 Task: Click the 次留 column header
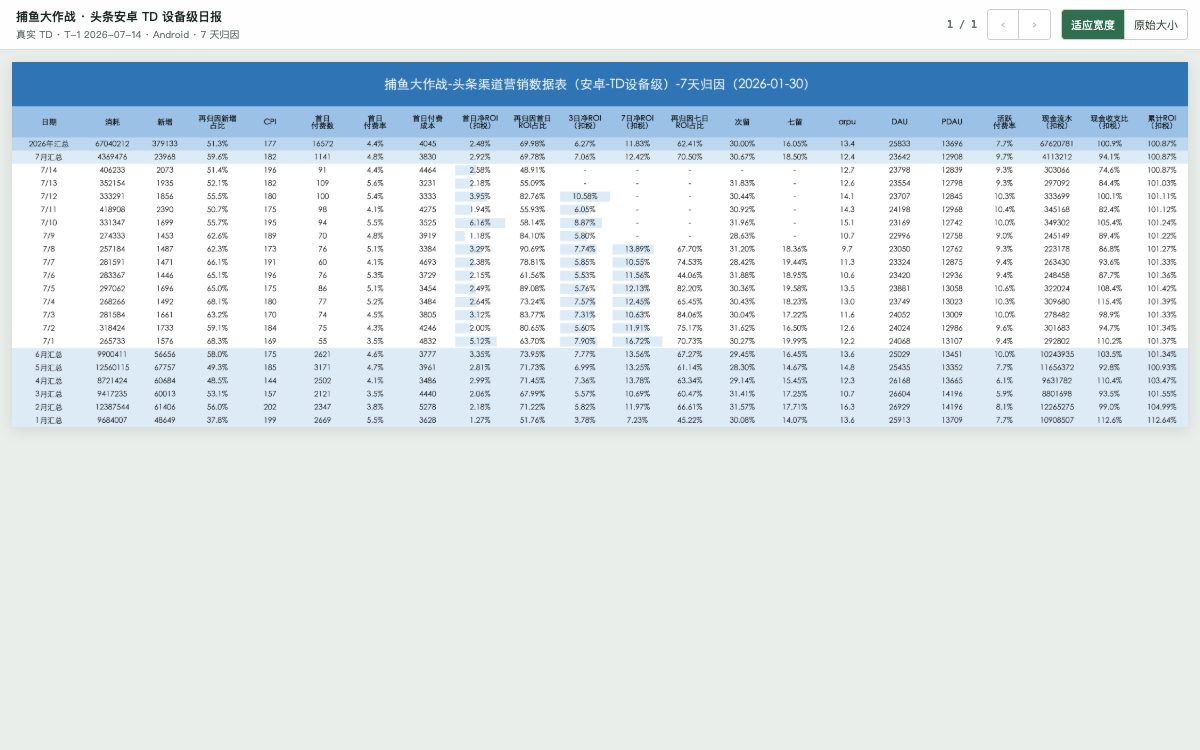(742, 122)
